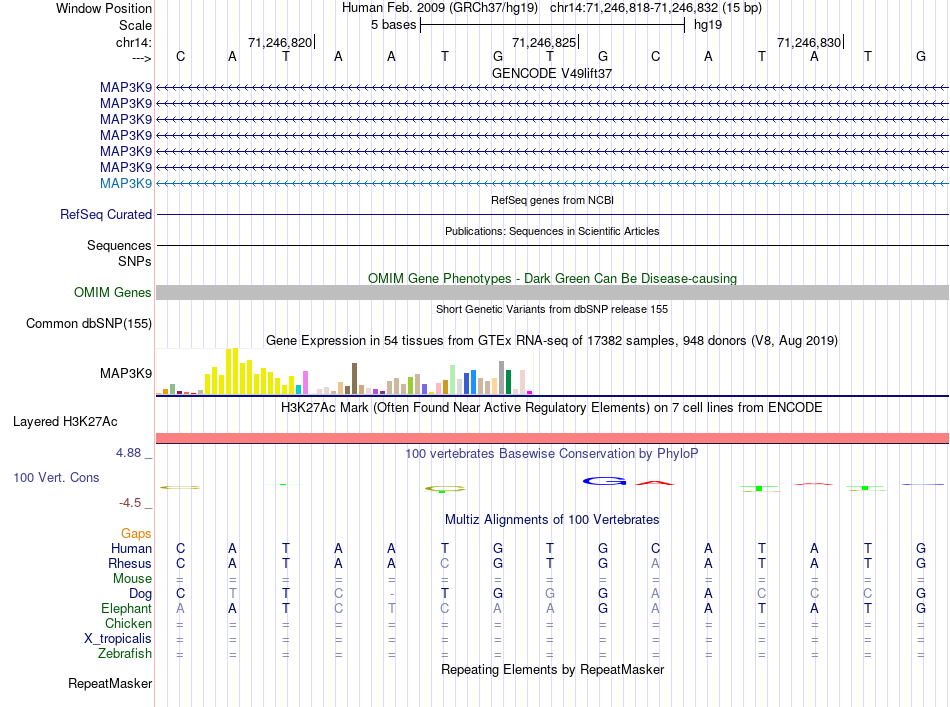Click the green bar in GTEx chart
The width and height of the screenshot is (950, 707).
(x=509, y=382)
